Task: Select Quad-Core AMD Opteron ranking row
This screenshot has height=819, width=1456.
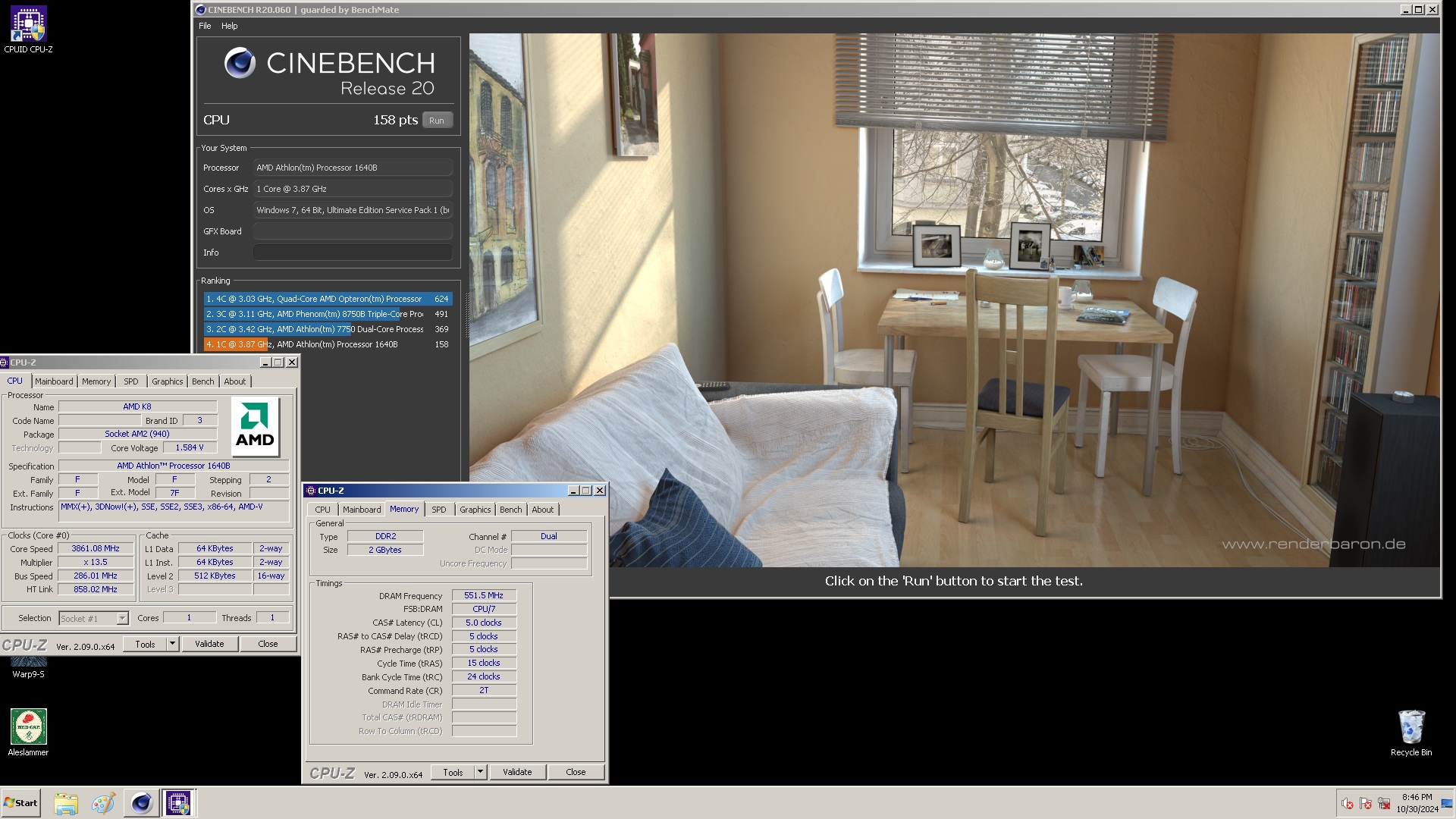Action: 328,299
